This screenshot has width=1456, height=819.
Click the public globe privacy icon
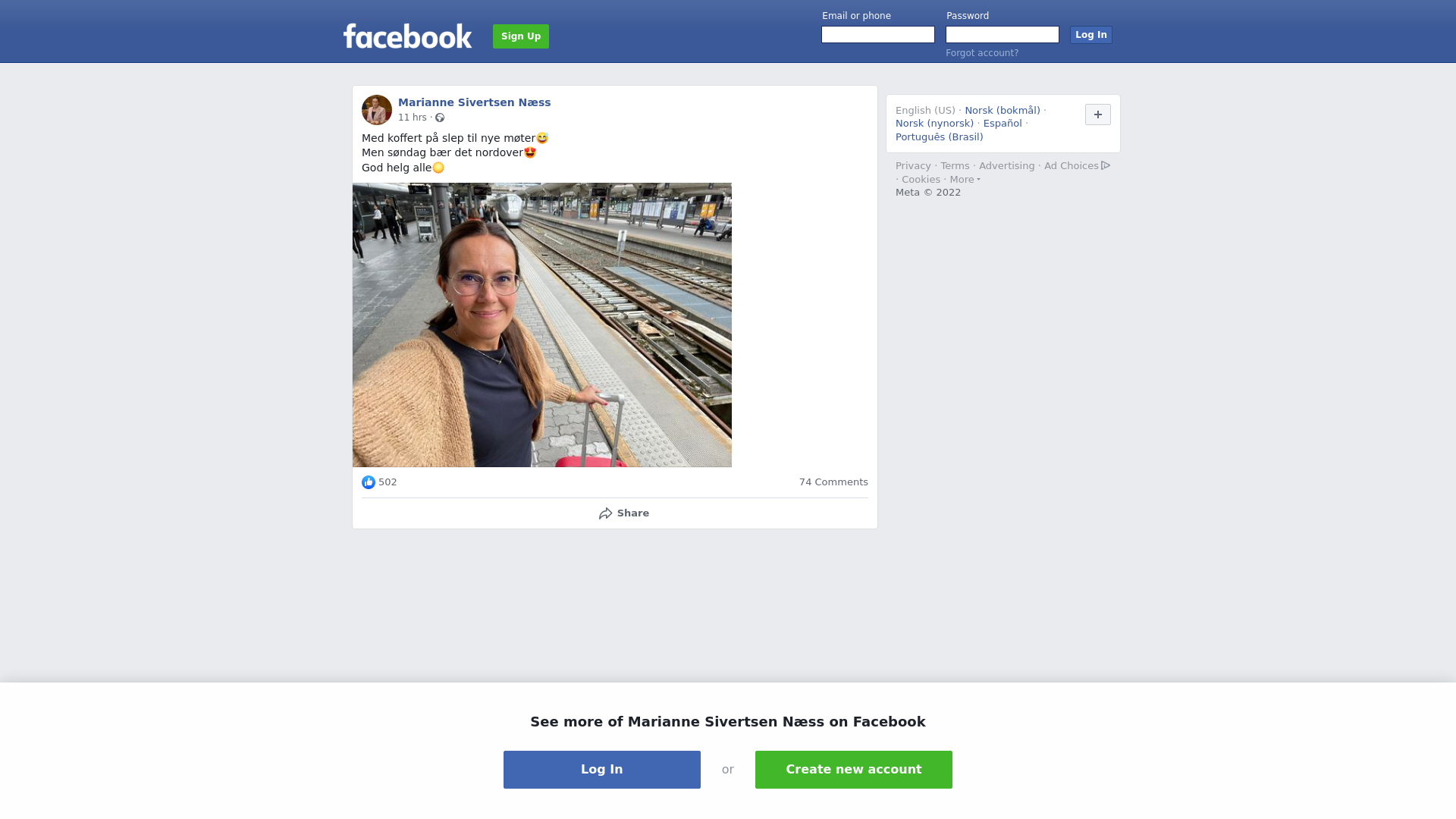point(440,118)
